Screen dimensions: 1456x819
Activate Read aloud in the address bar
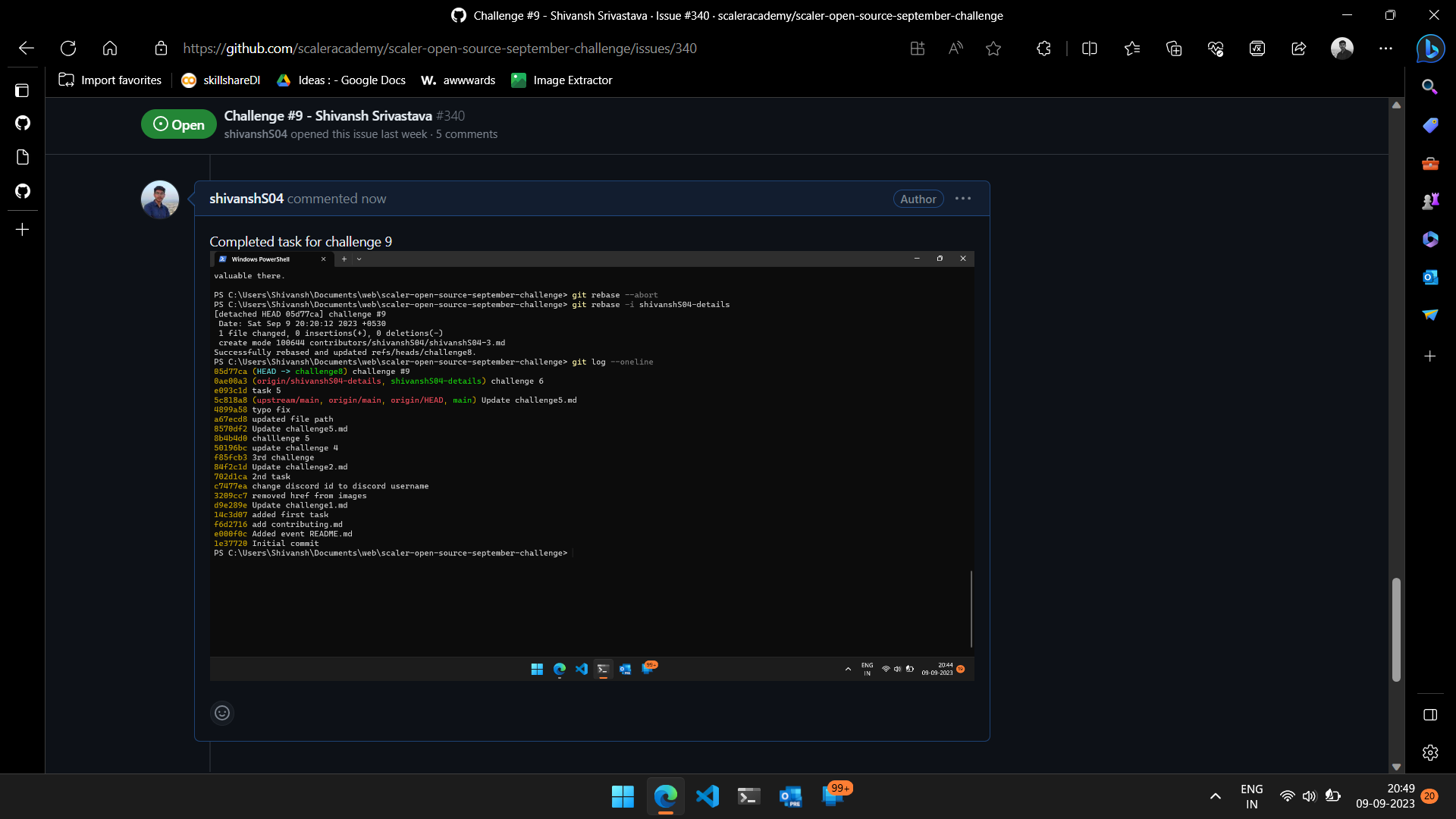955,48
